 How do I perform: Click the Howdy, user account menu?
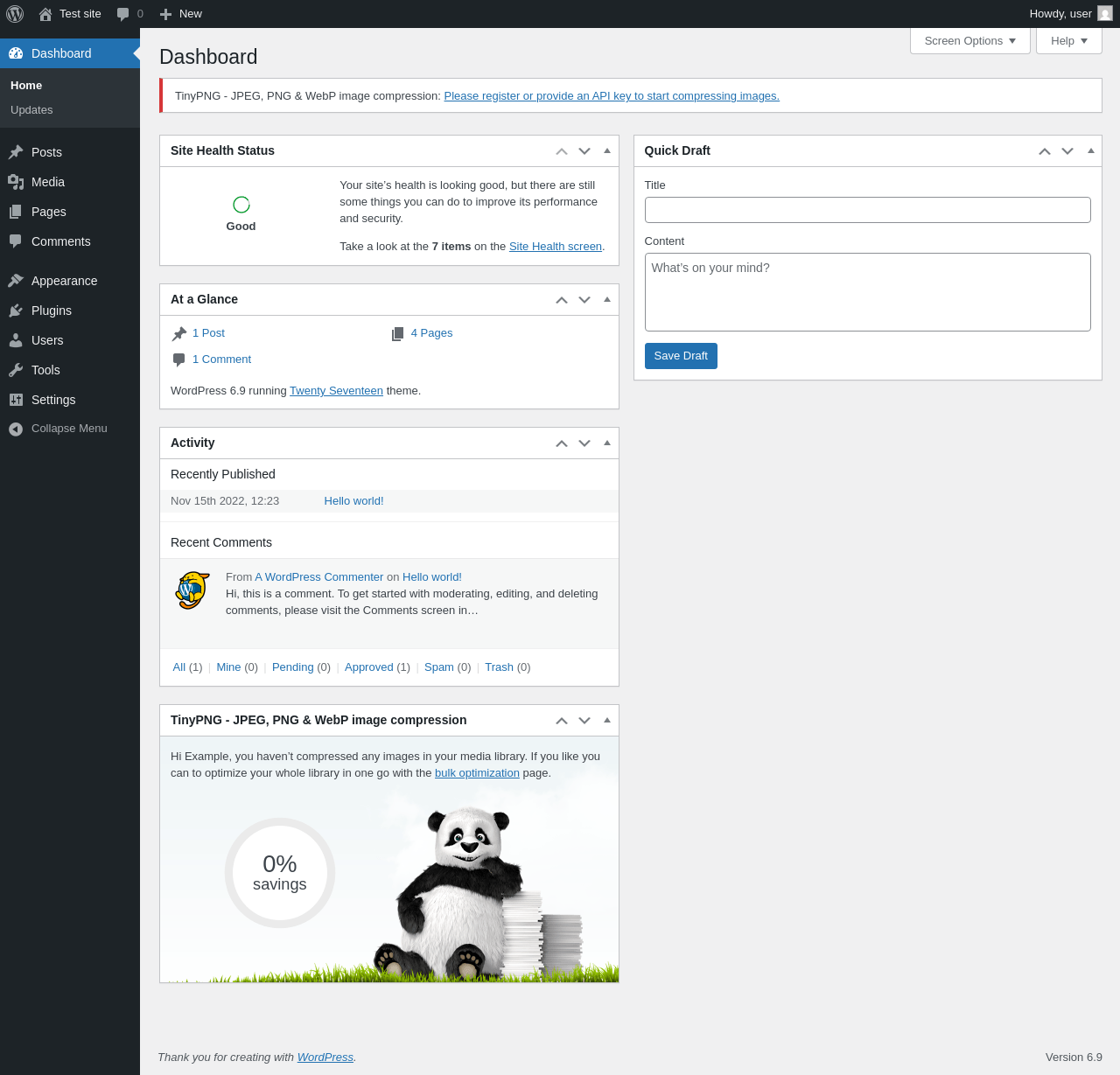point(1071,14)
